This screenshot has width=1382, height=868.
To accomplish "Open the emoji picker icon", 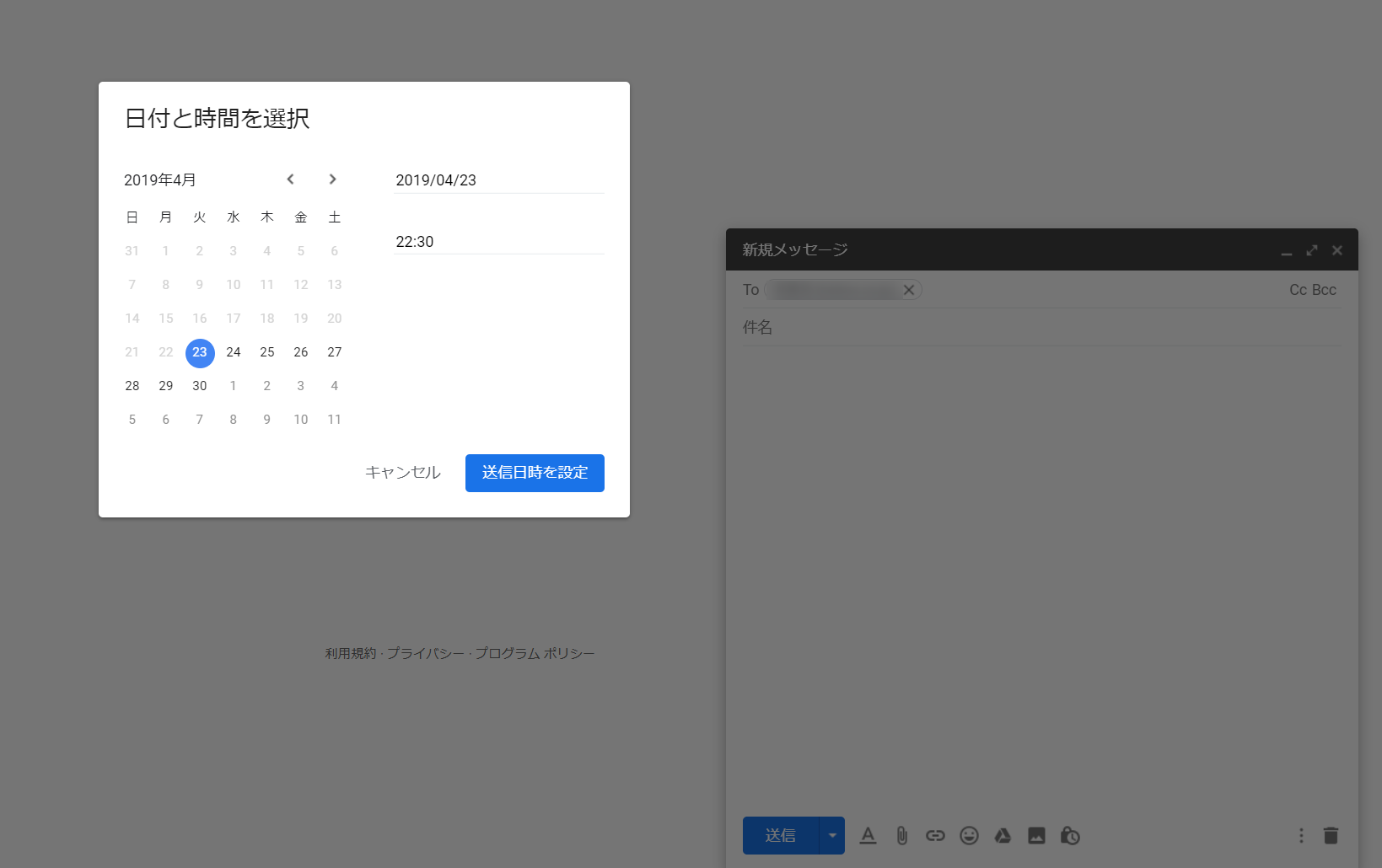I will click(x=969, y=835).
